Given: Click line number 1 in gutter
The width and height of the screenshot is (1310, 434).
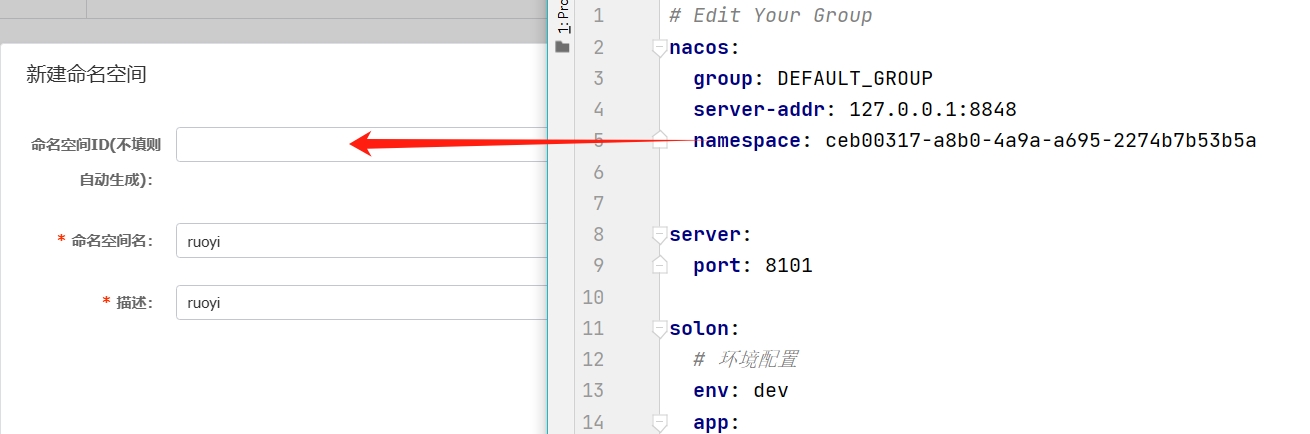Looking at the screenshot, I should [x=598, y=16].
